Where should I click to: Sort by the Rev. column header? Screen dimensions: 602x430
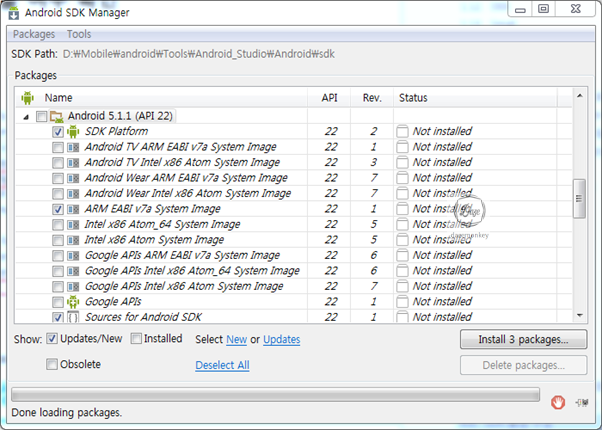pos(372,98)
